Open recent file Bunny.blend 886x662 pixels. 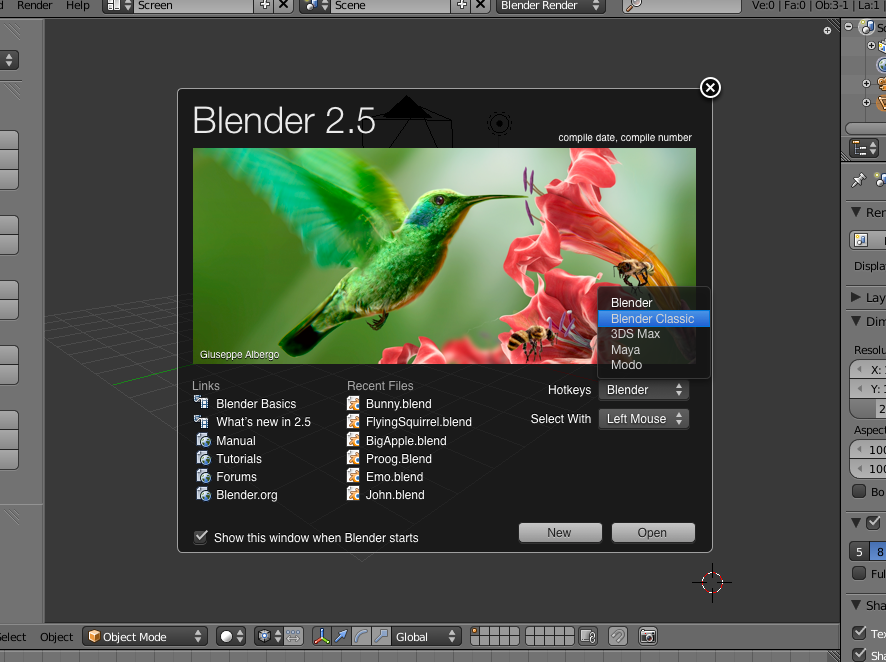398,404
